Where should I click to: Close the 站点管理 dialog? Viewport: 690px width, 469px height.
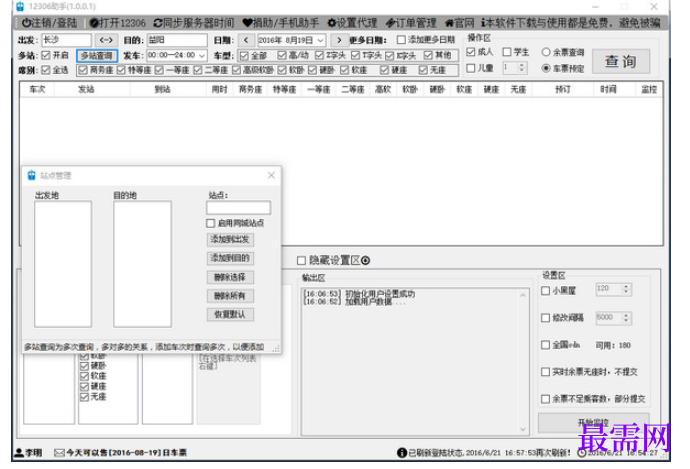[x=272, y=176]
